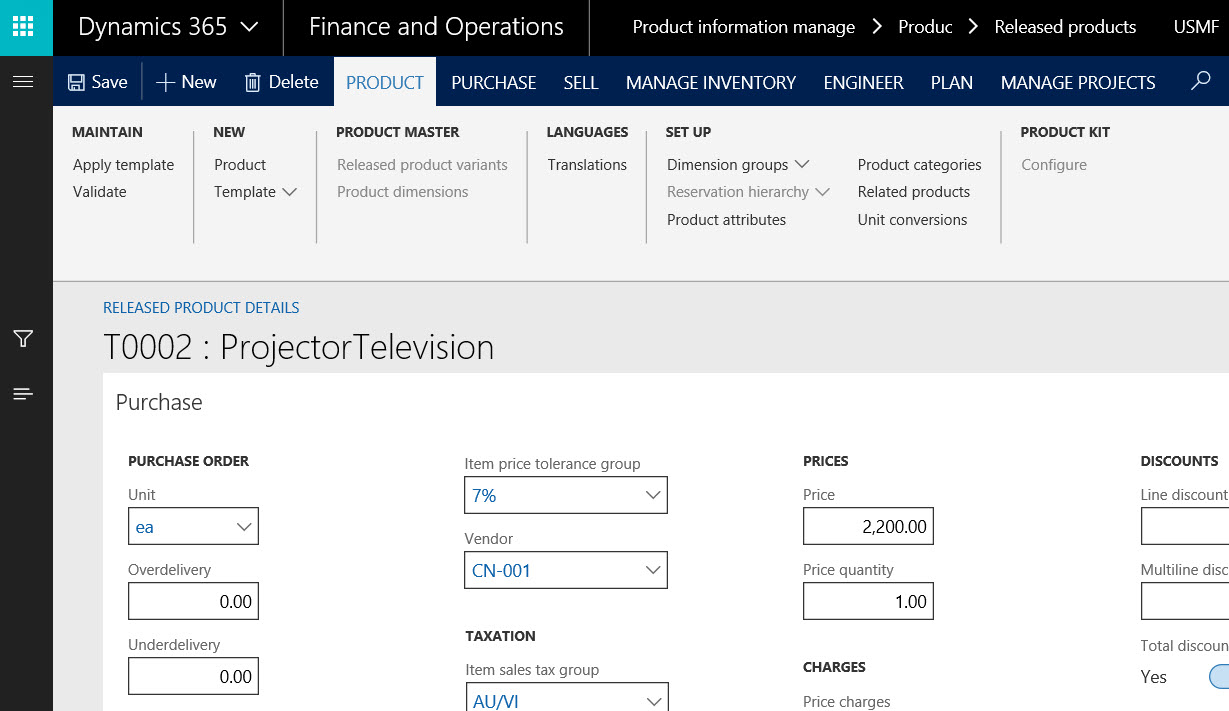The width and height of the screenshot is (1229, 711).
Task: Toggle the Total discount switch
Action: pyautogui.click(x=1218, y=677)
